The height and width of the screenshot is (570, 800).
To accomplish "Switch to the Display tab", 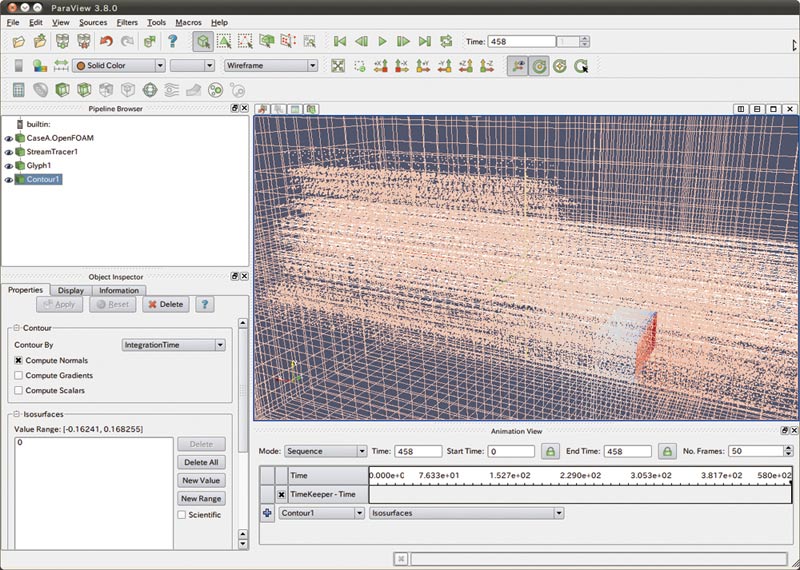I will (x=70, y=290).
